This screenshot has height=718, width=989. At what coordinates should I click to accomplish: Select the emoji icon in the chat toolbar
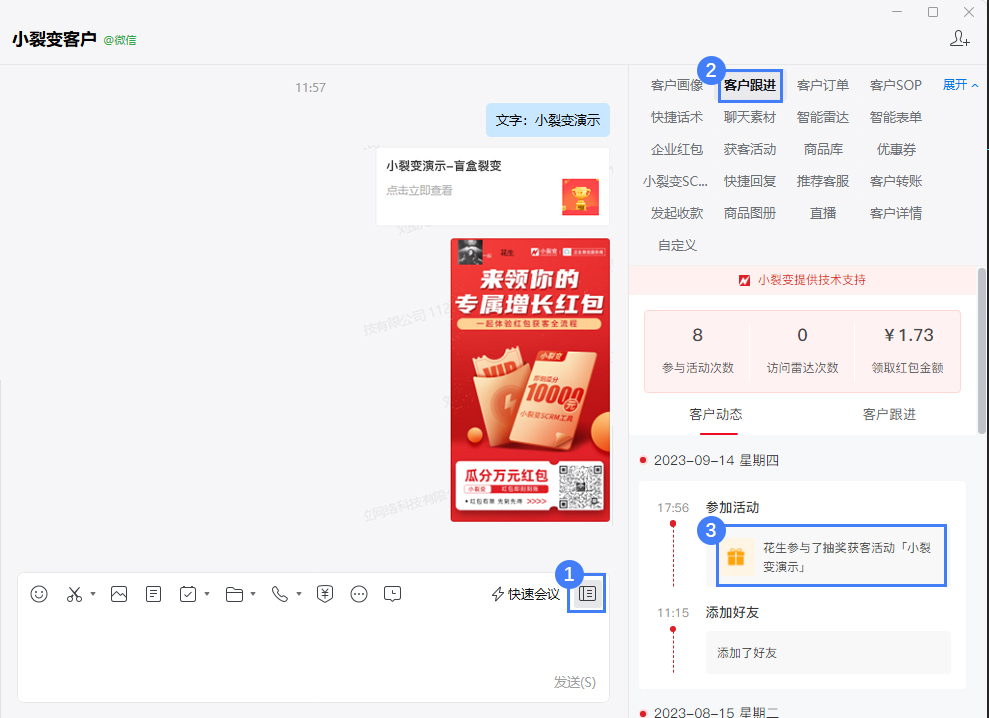39,593
